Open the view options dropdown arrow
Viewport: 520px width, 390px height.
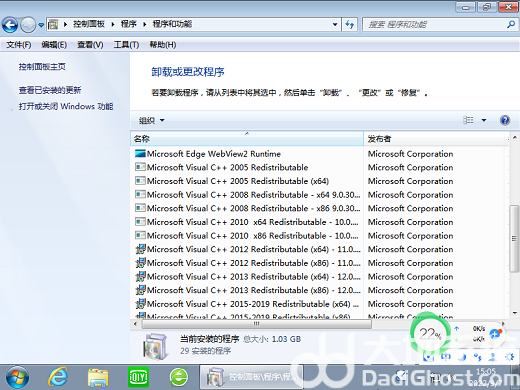point(484,120)
